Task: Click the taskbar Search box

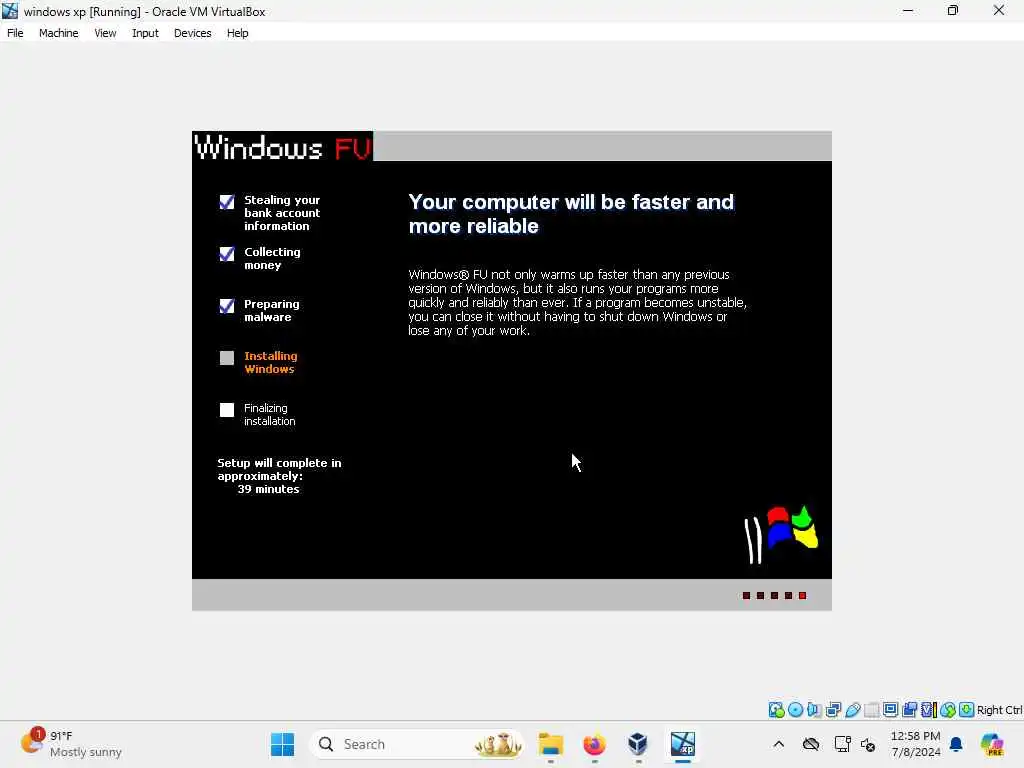Action: point(417,744)
